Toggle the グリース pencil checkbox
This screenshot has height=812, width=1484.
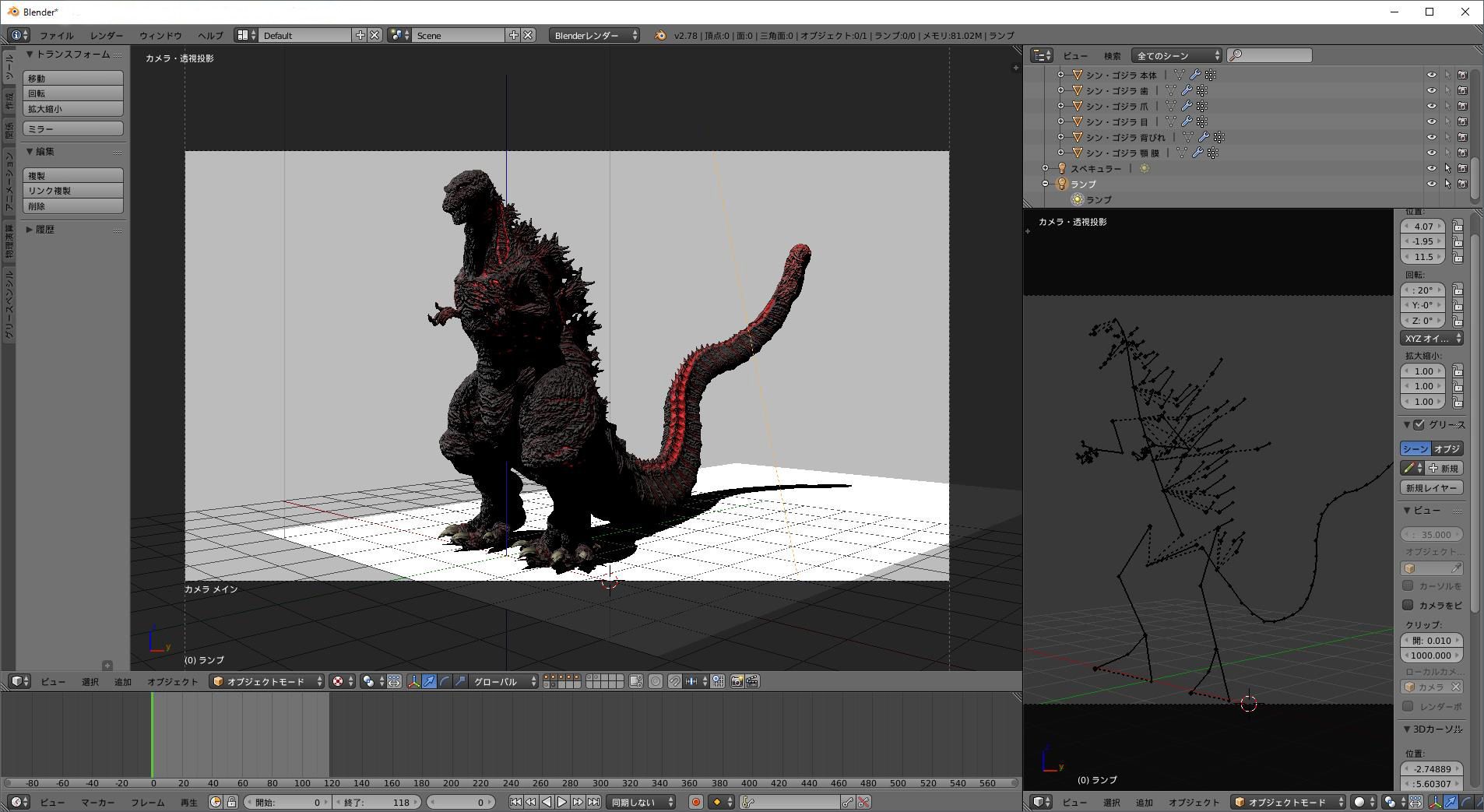pos(1419,425)
